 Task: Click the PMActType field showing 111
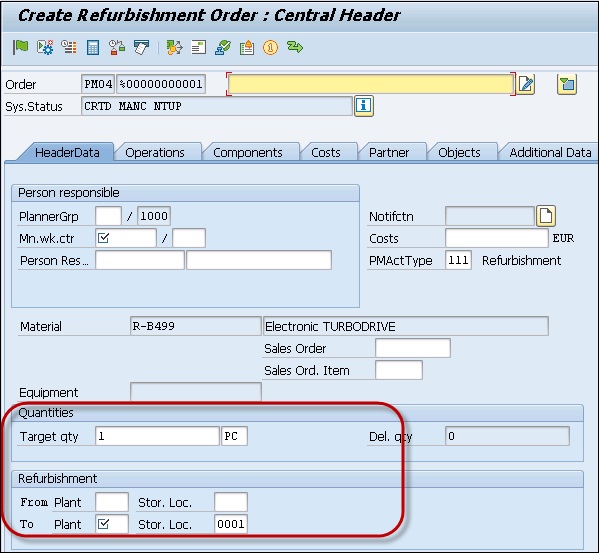[x=458, y=260]
